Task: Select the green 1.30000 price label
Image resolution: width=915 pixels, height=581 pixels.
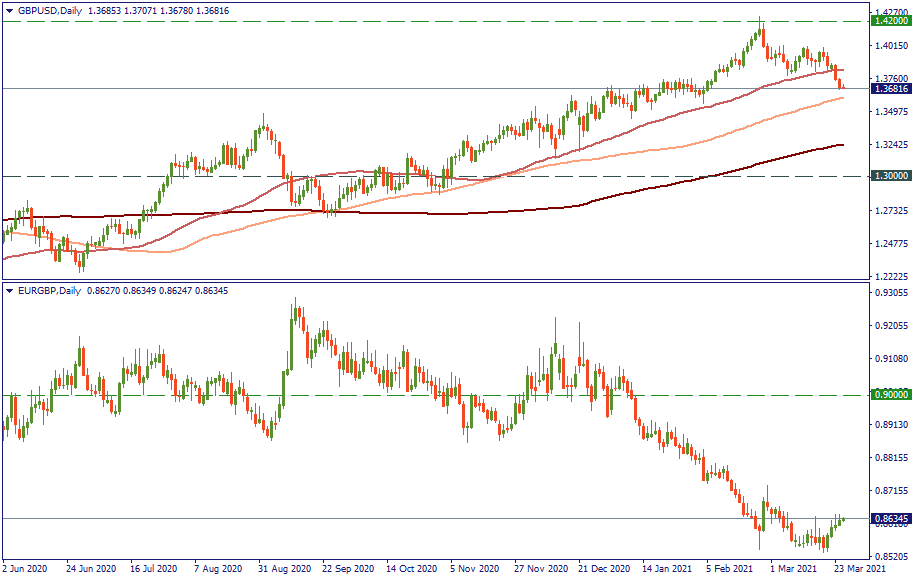Action: click(890, 176)
